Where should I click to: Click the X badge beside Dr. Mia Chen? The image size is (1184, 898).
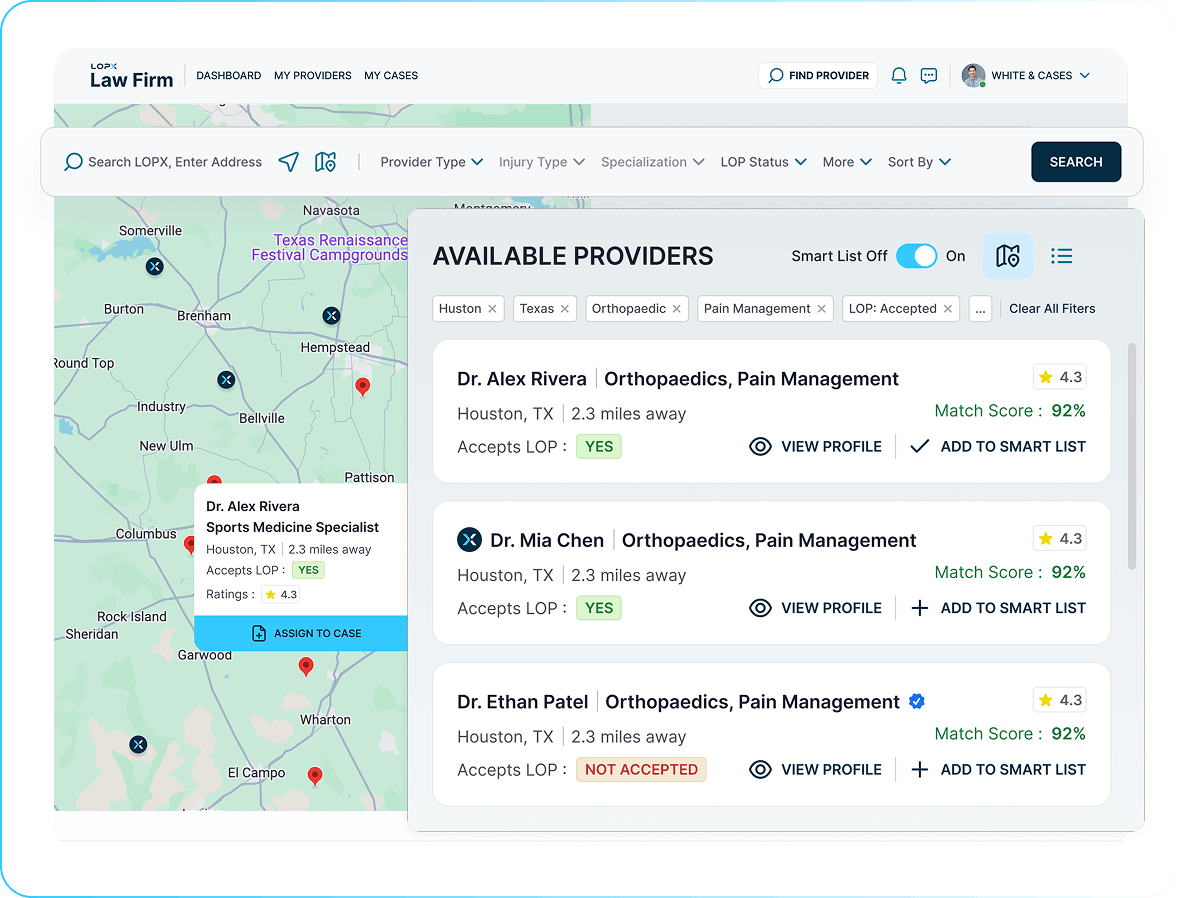point(470,539)
